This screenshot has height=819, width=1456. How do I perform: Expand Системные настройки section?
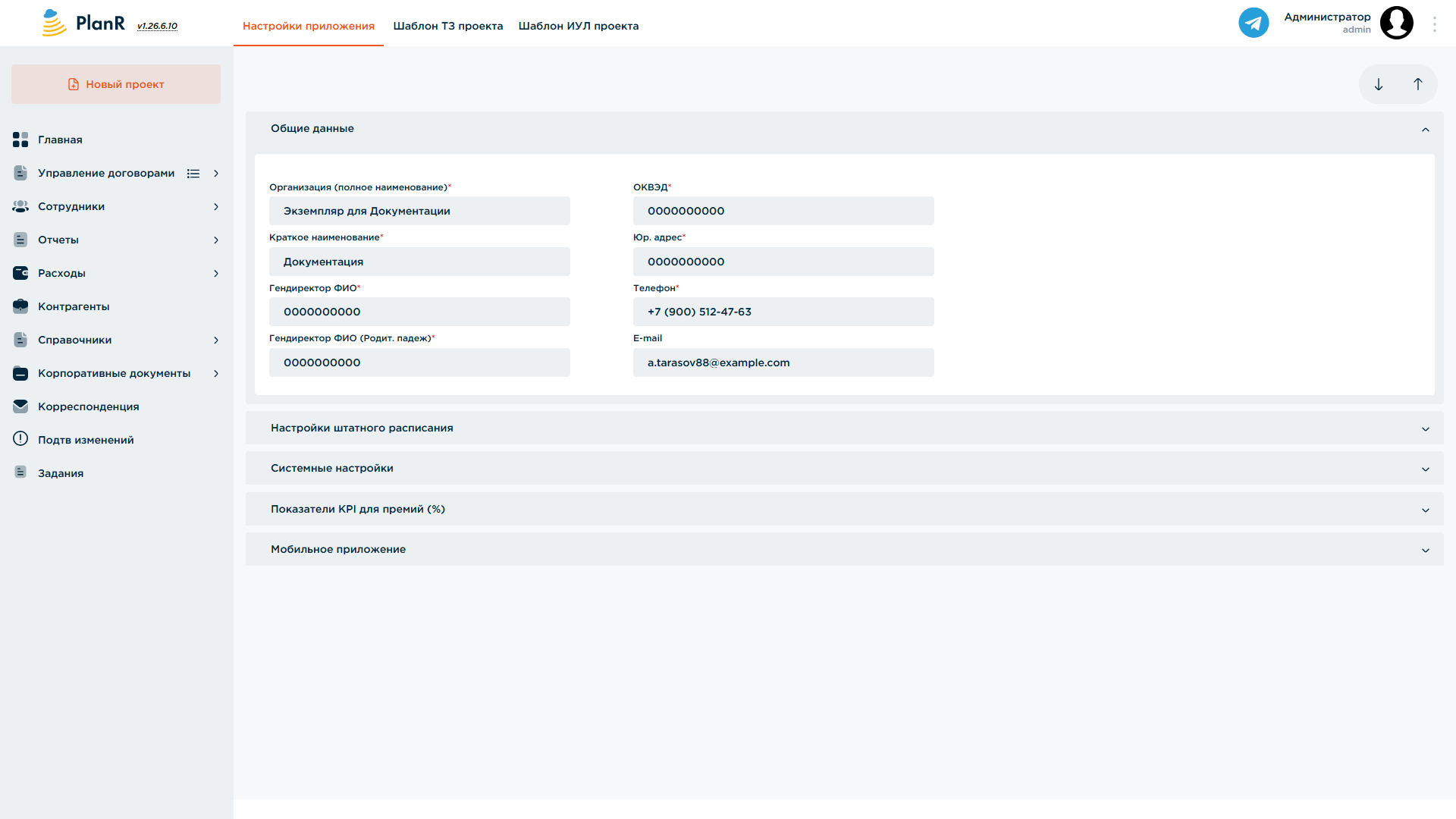(844, 469)
